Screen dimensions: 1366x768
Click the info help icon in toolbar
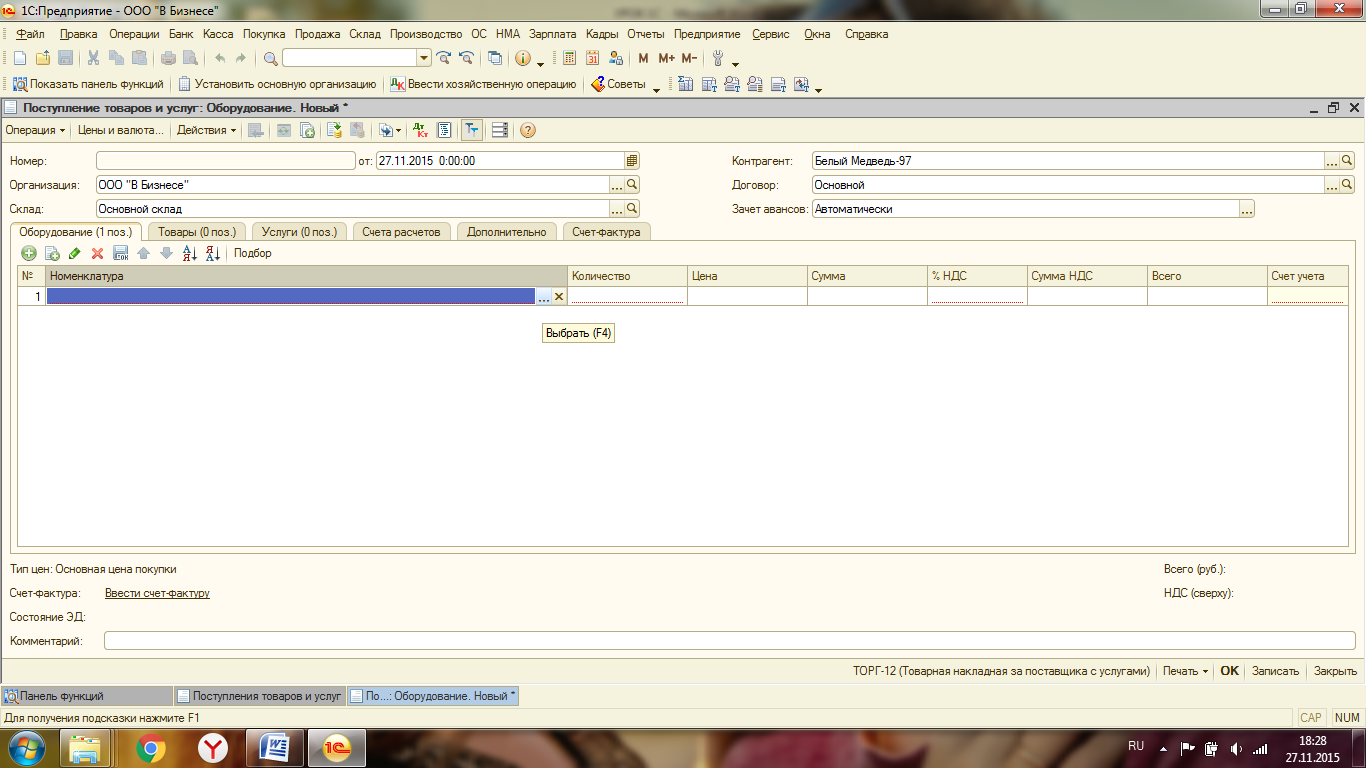pyautogui.click(x=522, y=58)
